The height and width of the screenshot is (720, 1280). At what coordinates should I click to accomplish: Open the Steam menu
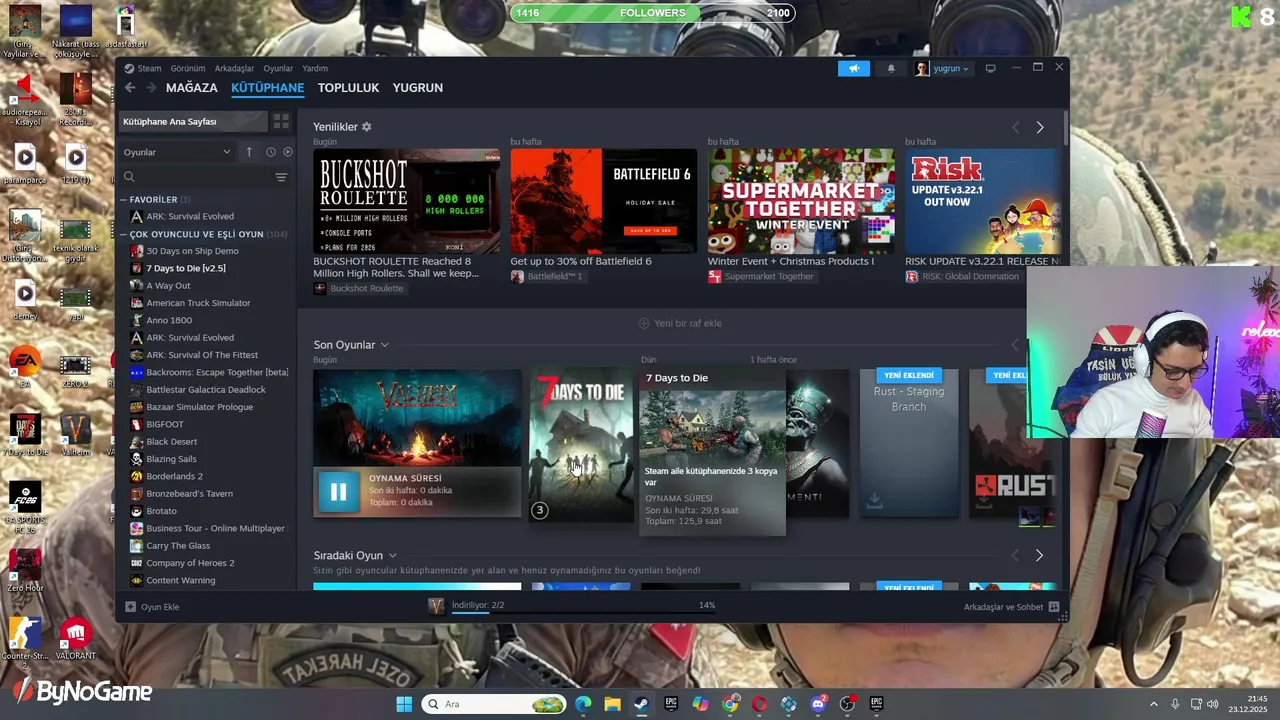point(143,68)
